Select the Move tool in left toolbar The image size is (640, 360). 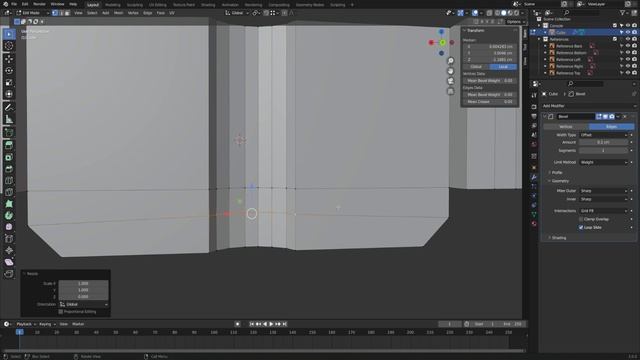[x=9, y=59]
